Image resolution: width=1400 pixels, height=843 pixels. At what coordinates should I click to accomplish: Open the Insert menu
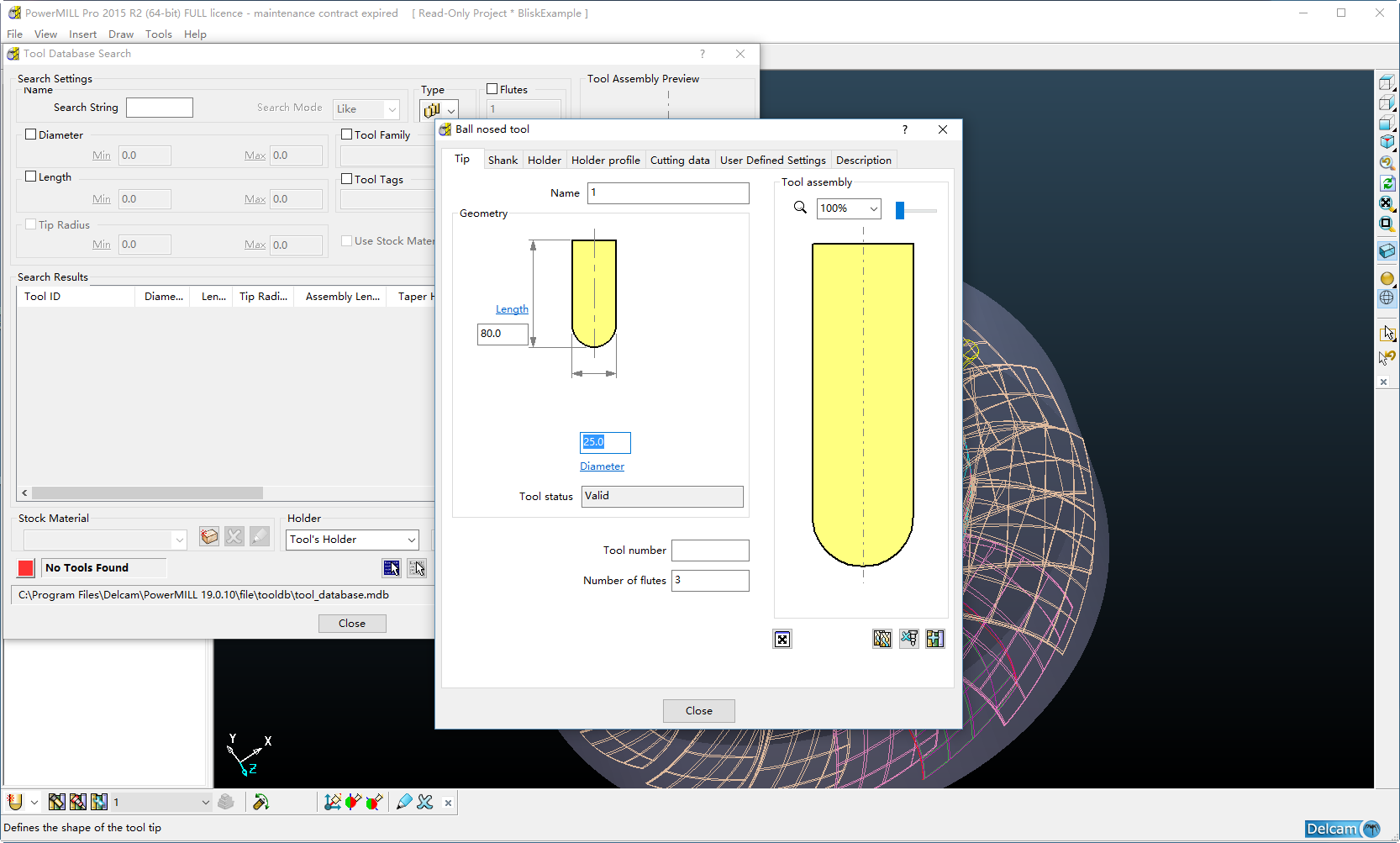82,34
